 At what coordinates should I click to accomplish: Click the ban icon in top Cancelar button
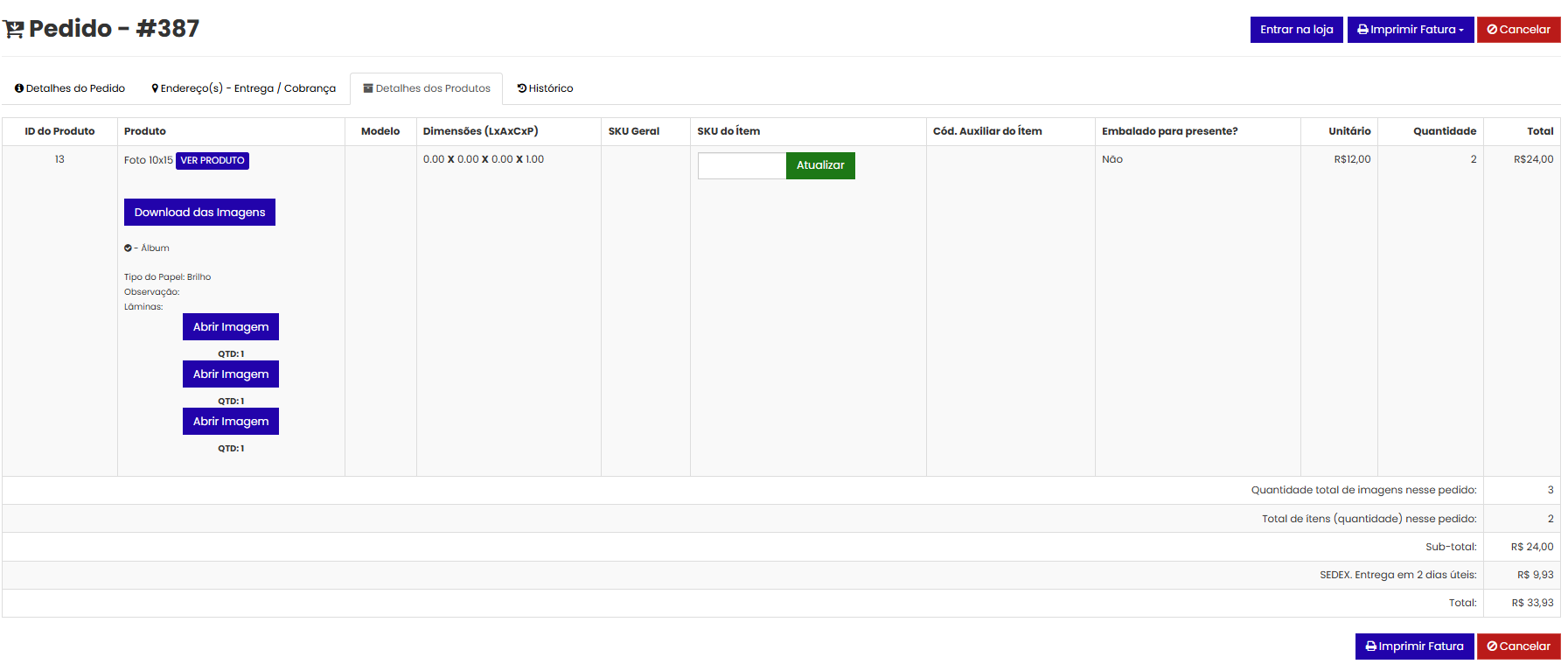point(1492,30)
